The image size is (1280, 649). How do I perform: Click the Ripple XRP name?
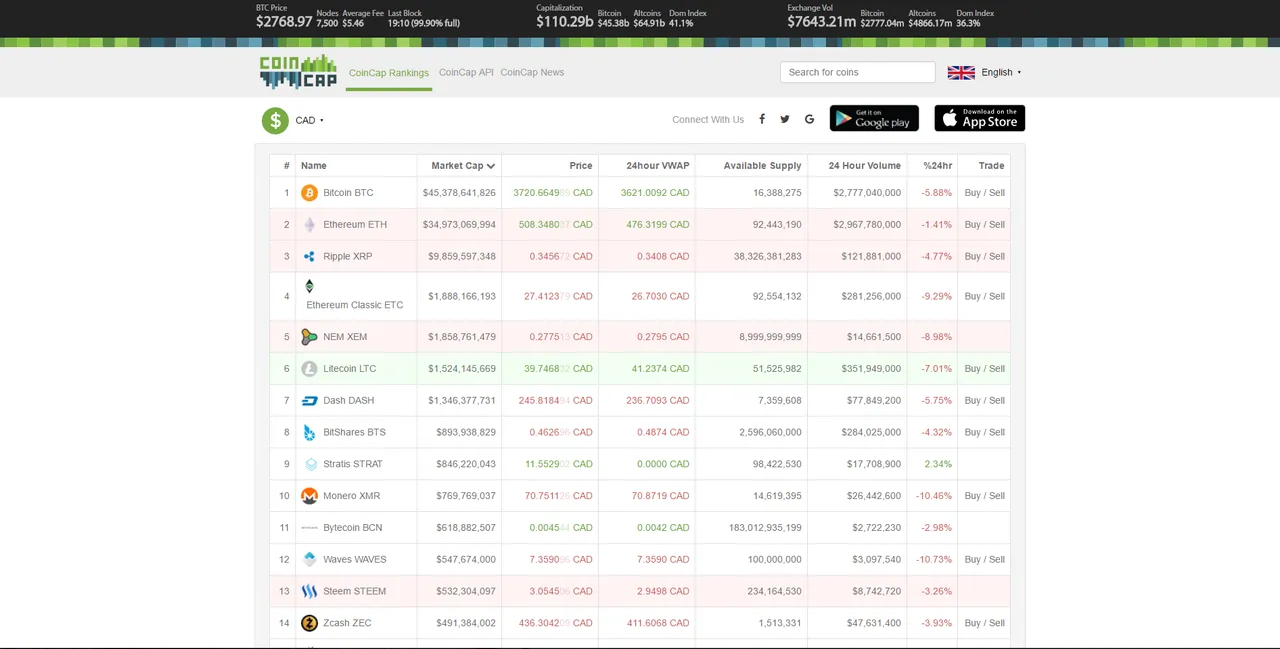coord(348,257)
